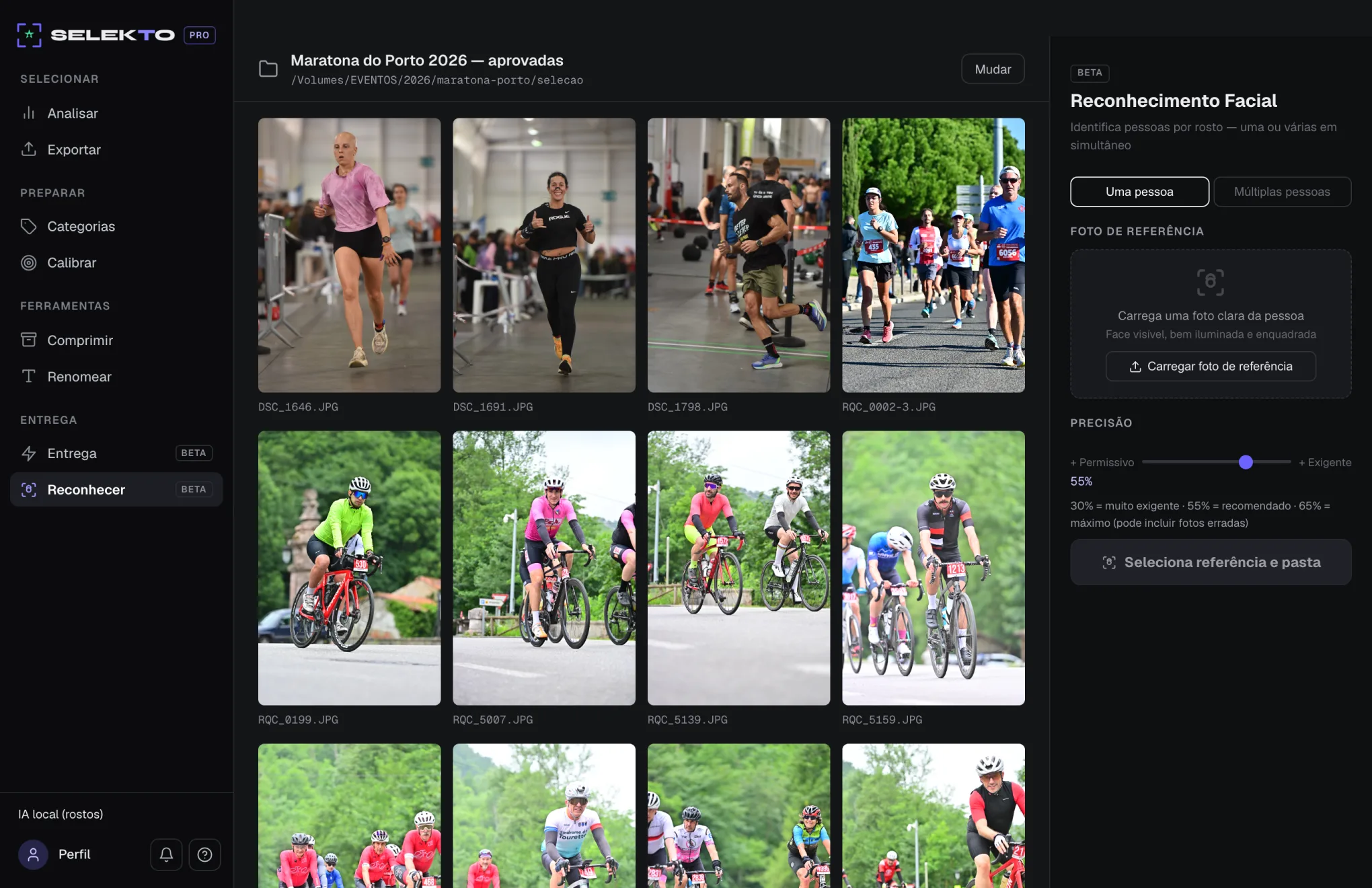
Task: Open the notifications bell icon
Action: click(166, 854)
